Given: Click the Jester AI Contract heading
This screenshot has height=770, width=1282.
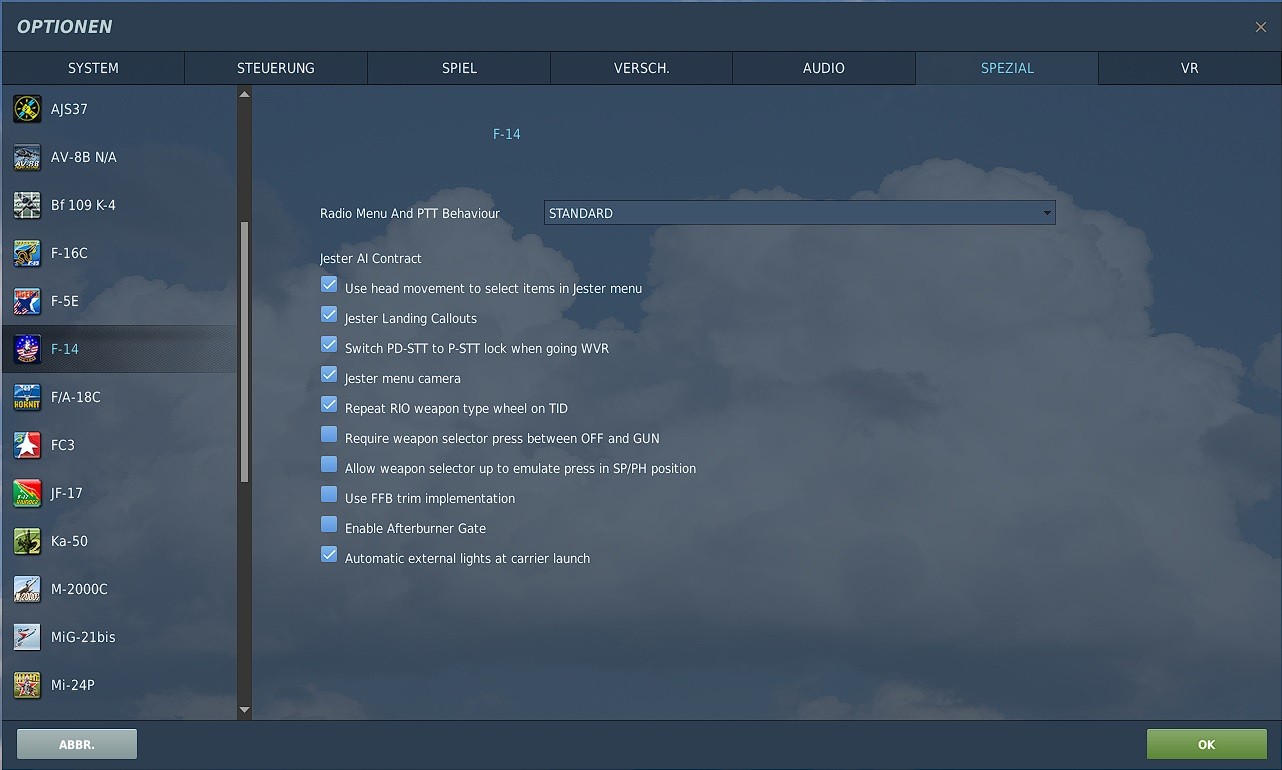Looking at the screenshot, I should pyautogui.click(x=371, y=258).
